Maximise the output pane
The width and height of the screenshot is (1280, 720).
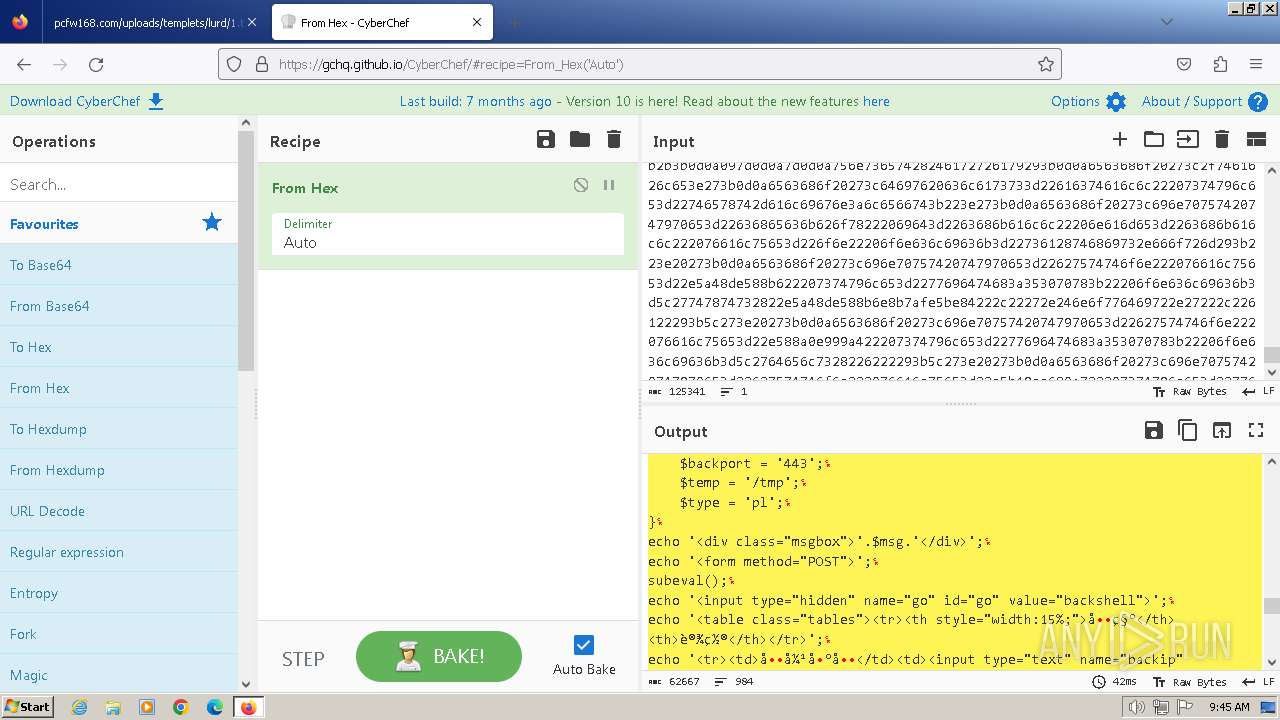pos(1256,430)
